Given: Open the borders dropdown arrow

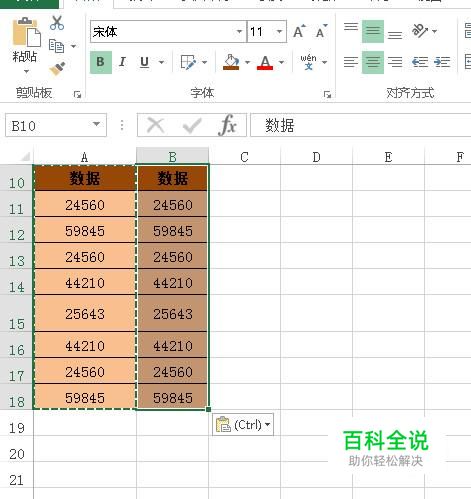Looking at the screenshot, I should (204, 62).
